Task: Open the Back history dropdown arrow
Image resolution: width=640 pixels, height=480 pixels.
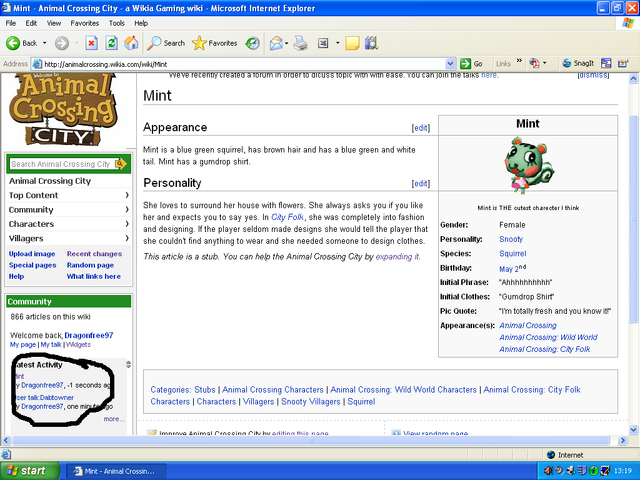Action: tap(44, 43)
